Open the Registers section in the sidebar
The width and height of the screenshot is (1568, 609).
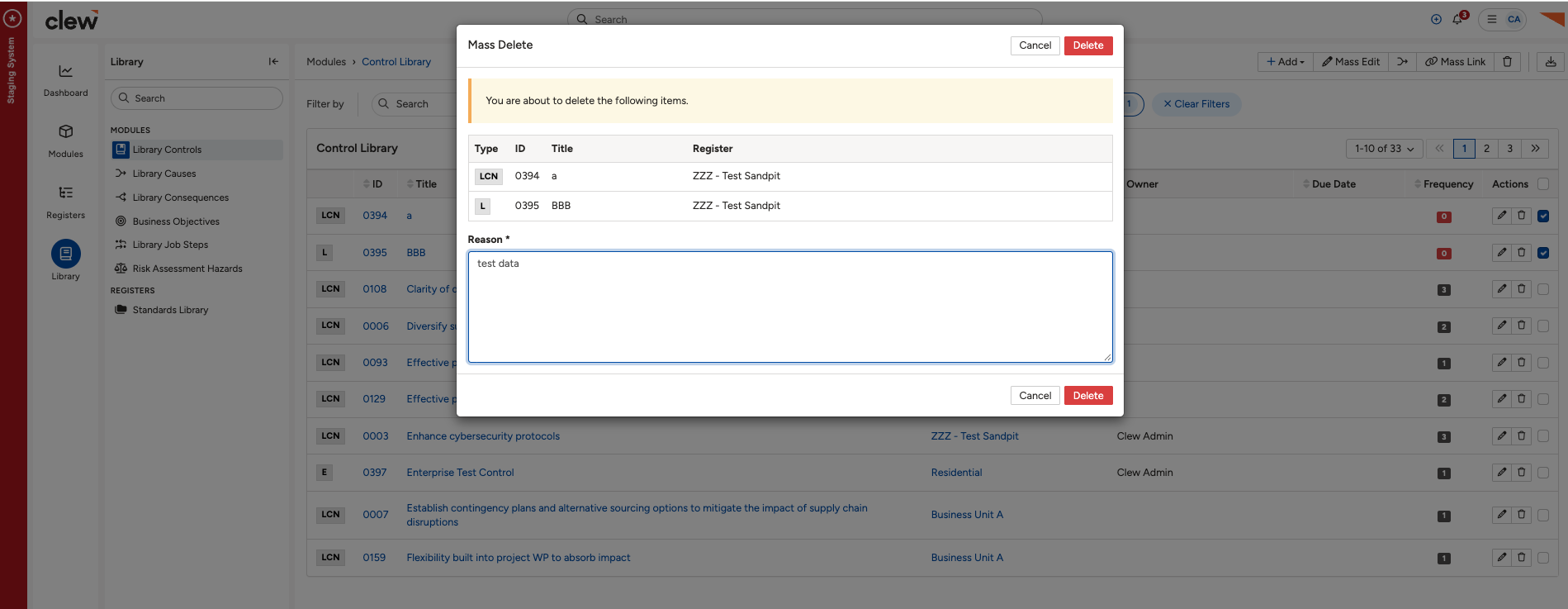65,202
